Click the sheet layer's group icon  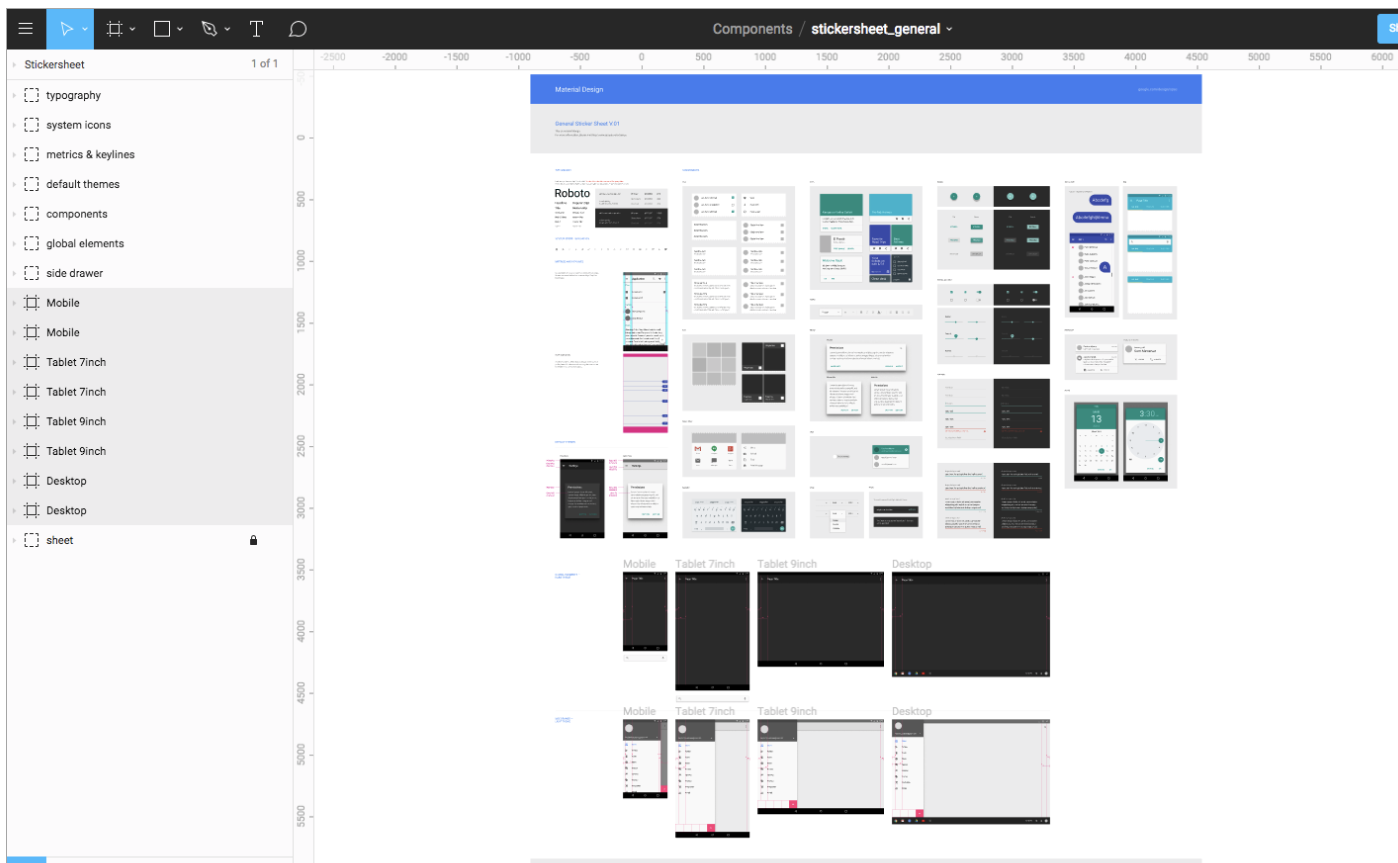tap(31, 540)
